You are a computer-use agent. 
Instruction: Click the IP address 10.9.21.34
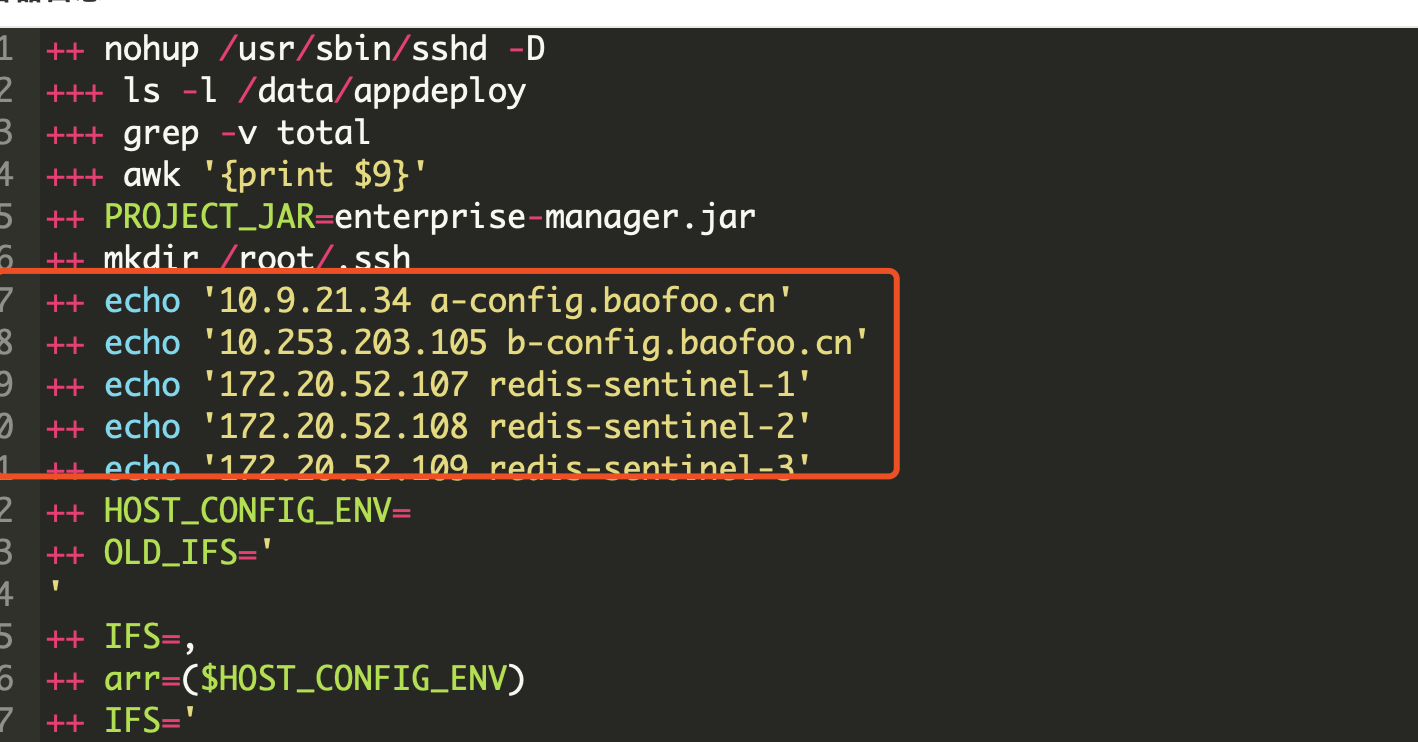coord(315,301)
